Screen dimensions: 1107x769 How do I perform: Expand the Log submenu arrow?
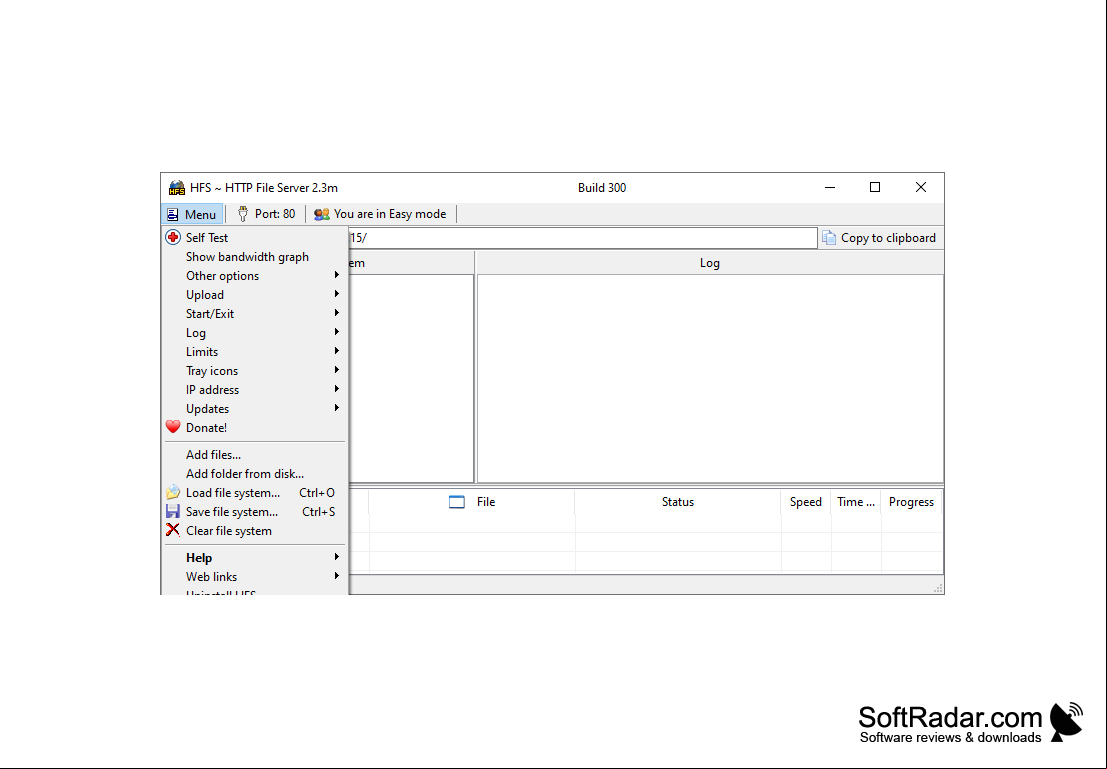pyautogui.click(x=337, y=332)
